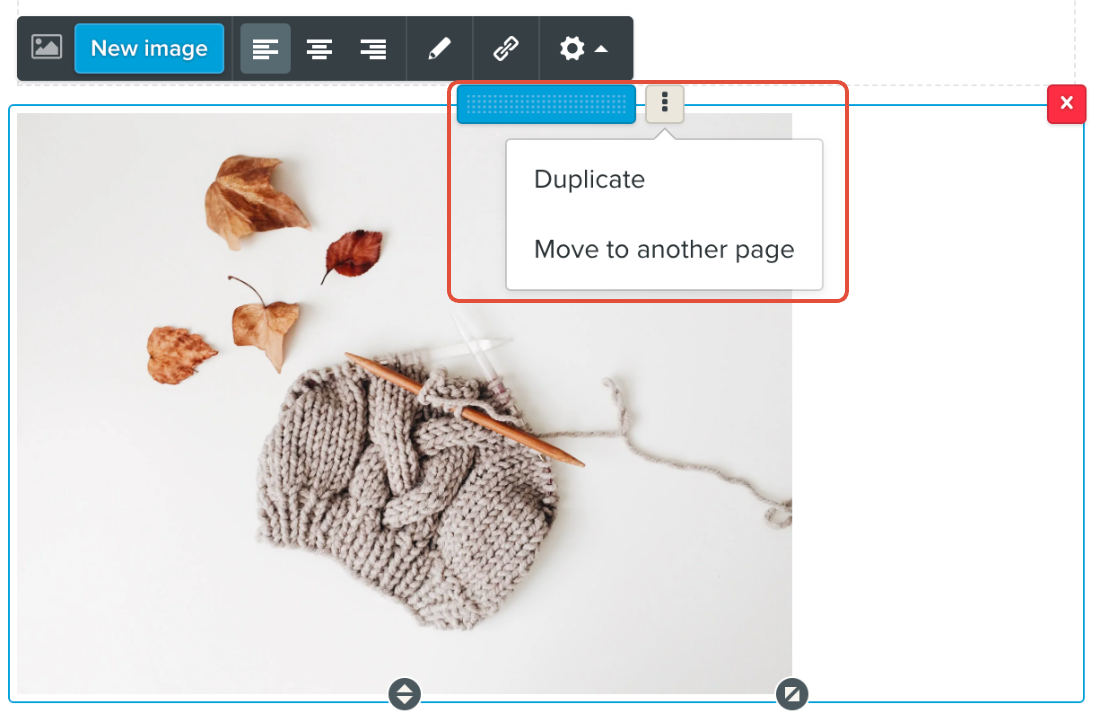Click the vertical resize handle below the image
Screen dimensions: 1100x713
point(404,693)
